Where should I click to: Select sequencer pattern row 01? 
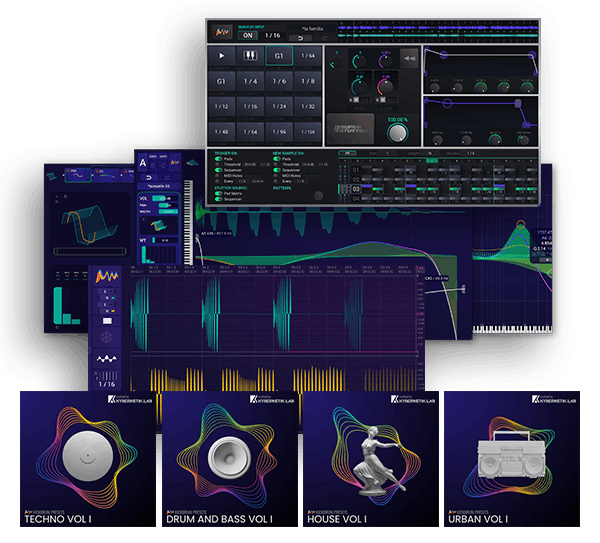tap(356, 170)
